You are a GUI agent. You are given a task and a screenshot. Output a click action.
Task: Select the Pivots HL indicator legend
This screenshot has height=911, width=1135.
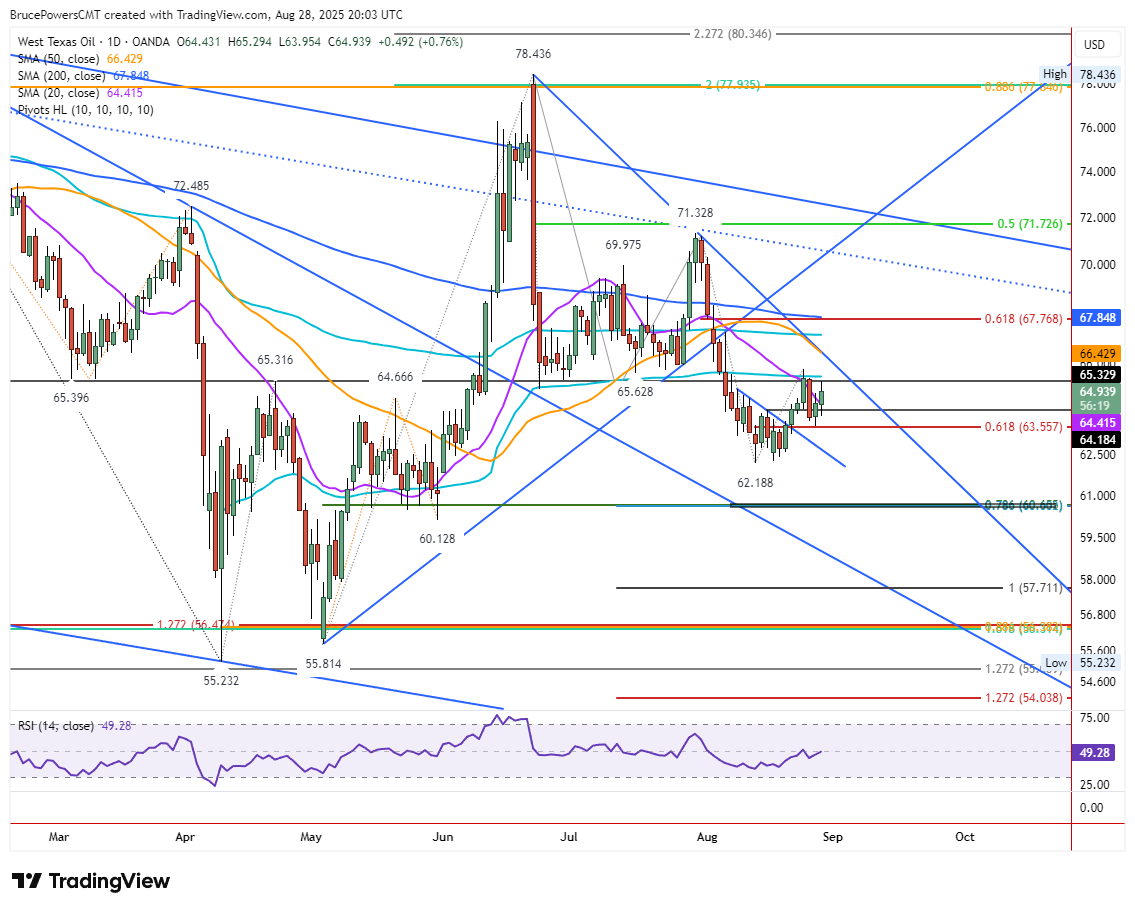tap(85, 110)
